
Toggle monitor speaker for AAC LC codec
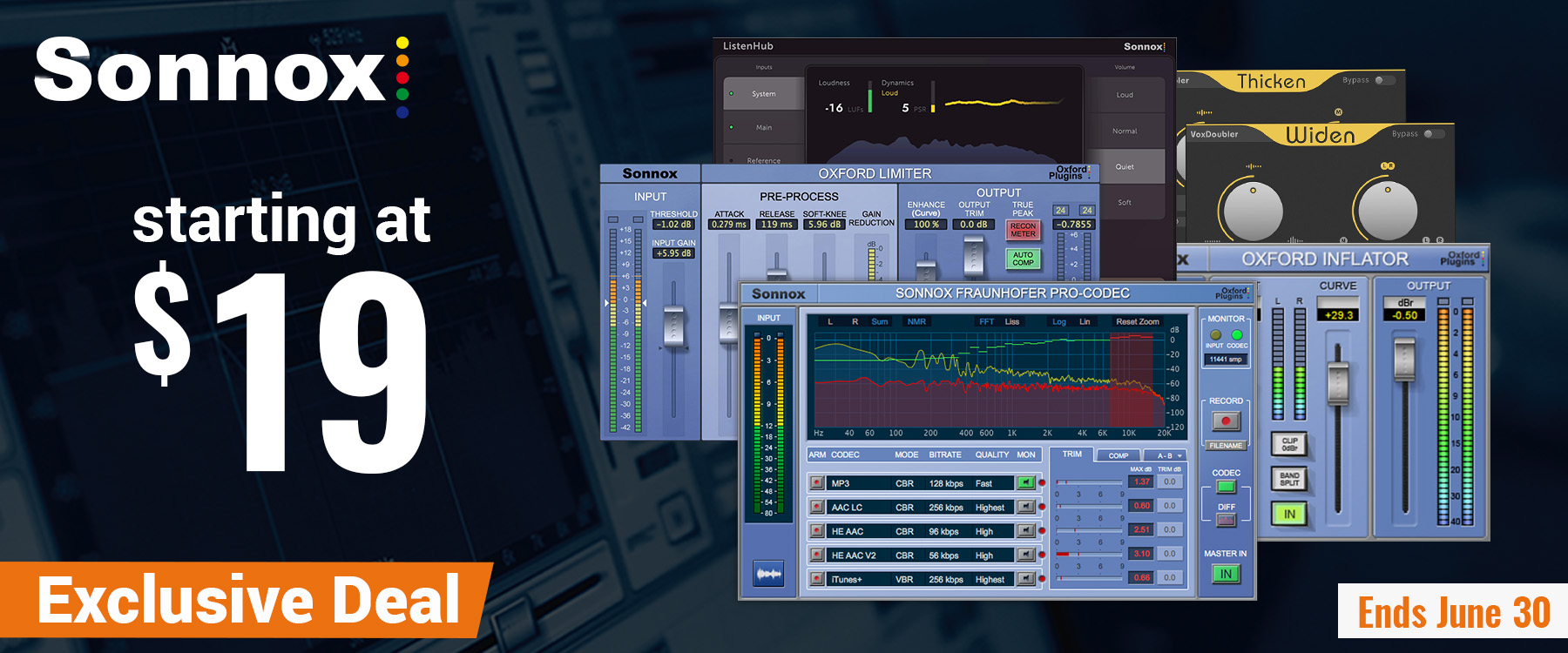point(1026,507)
